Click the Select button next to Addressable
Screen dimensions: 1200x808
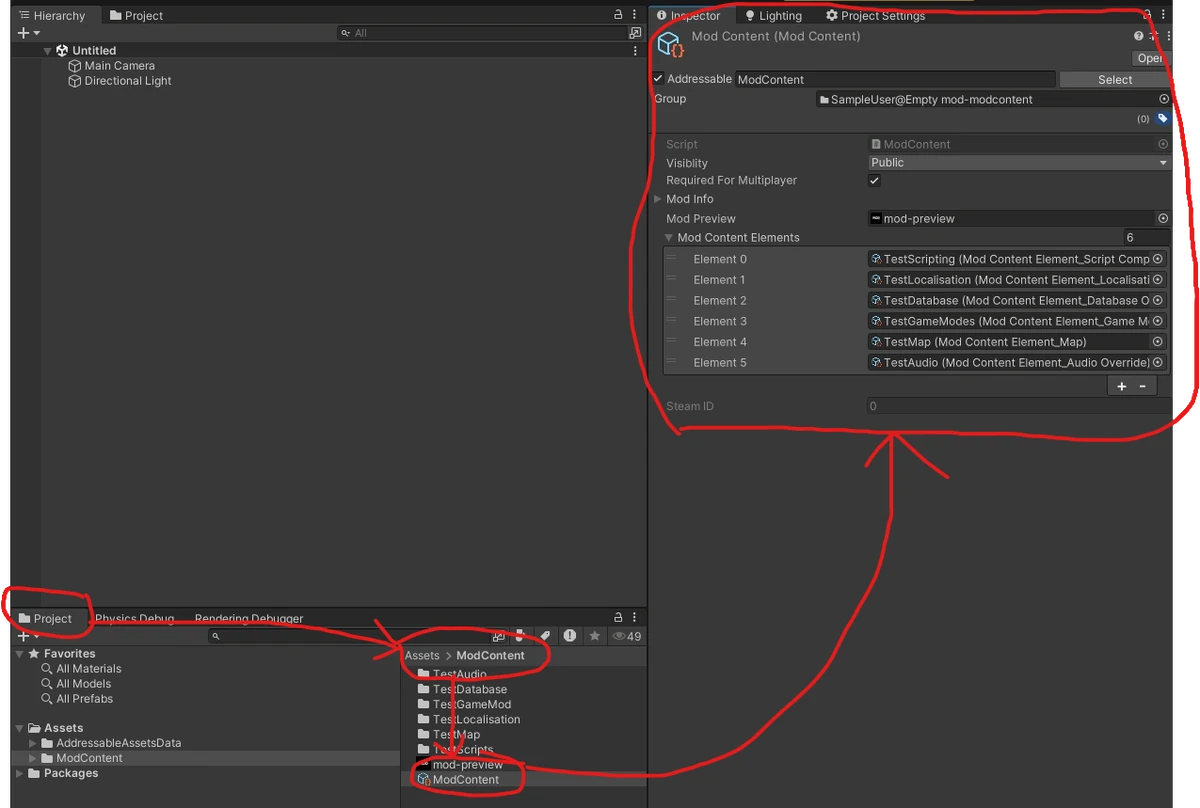(1114, 79)
